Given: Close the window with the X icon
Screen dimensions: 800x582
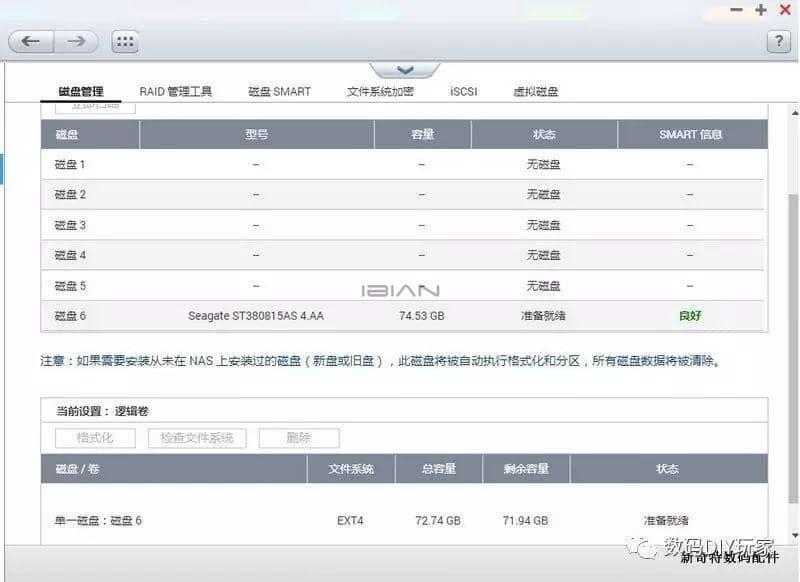Looking at the screenshot, I should pos(783,10).
